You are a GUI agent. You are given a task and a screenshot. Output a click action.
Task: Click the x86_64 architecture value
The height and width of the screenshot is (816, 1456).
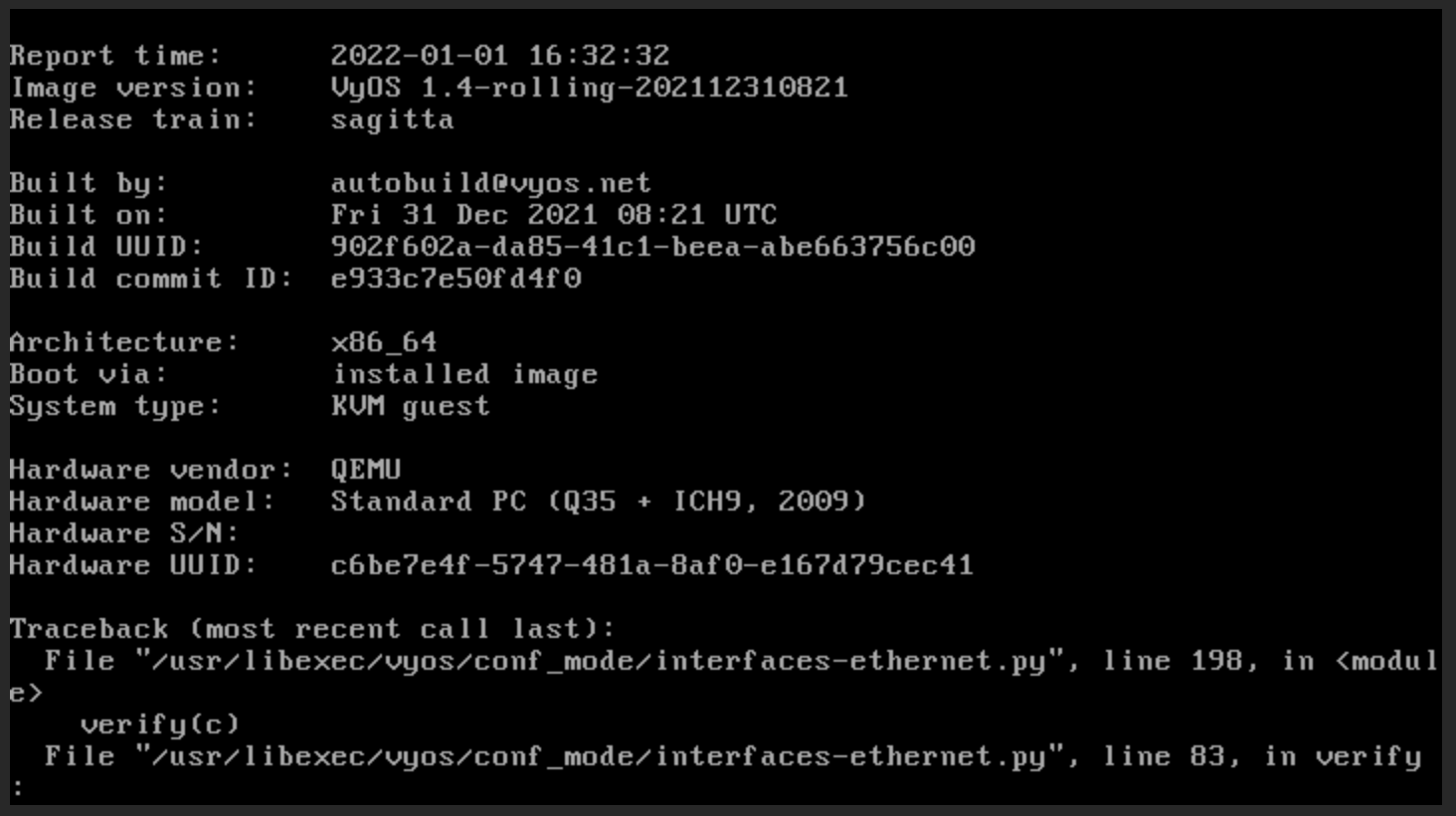point(384,342)
